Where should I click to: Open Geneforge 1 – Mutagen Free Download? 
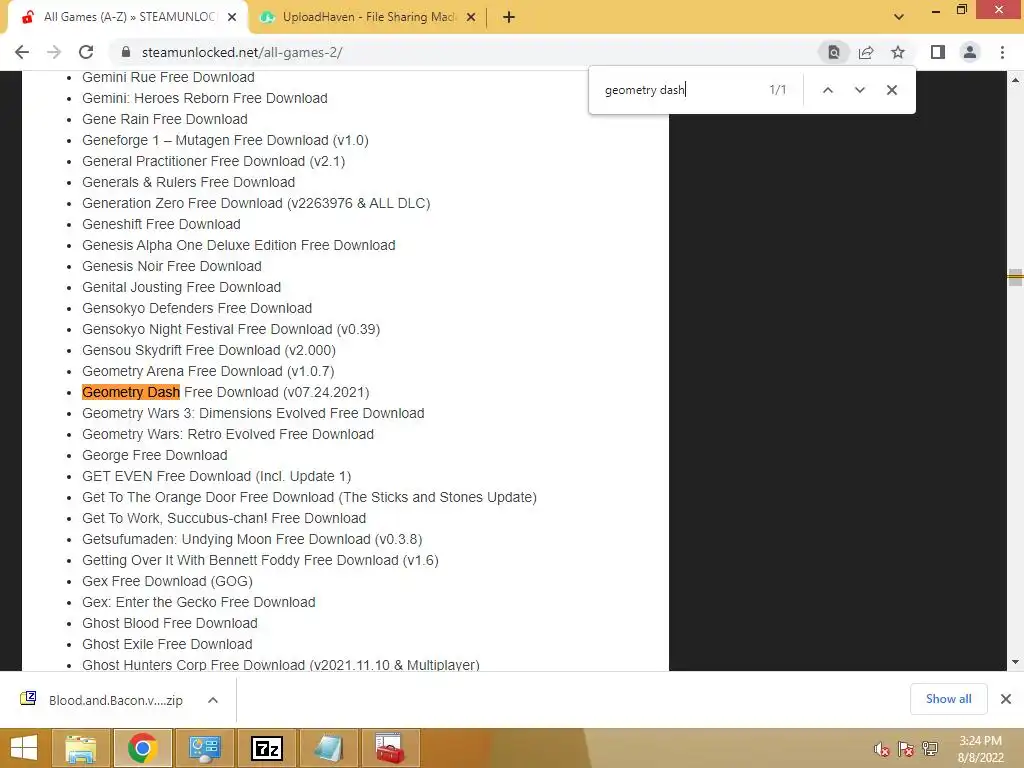225,140
